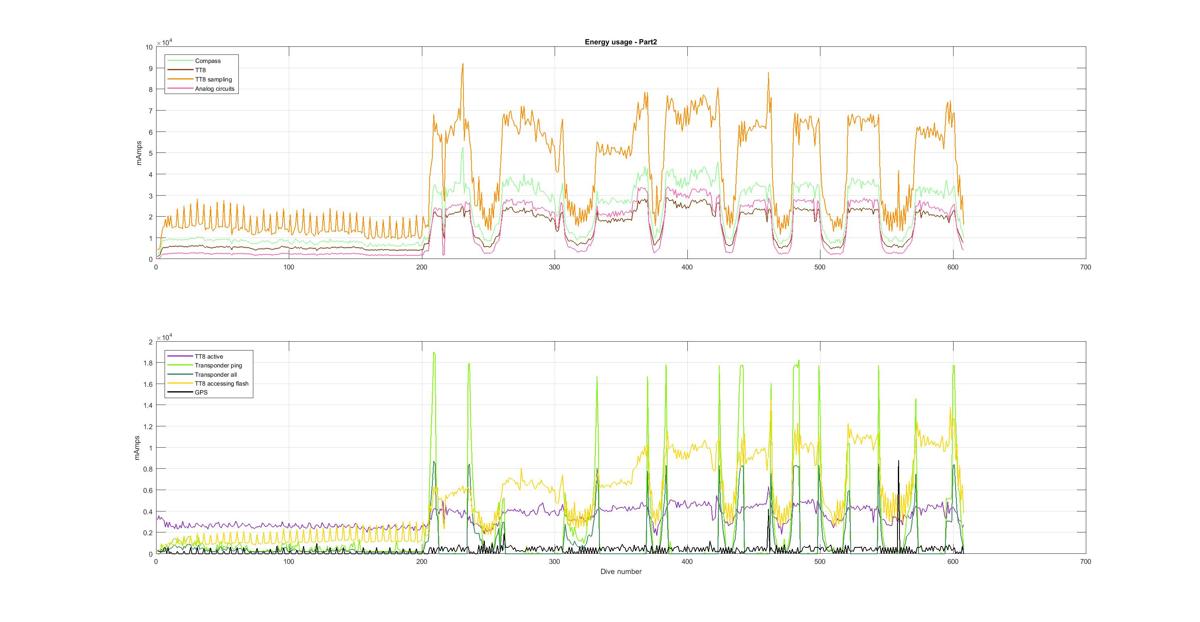Screen dimensions: 1200x622
Task: Click y-axis tick '3' on upper plot
Action: 150,196
